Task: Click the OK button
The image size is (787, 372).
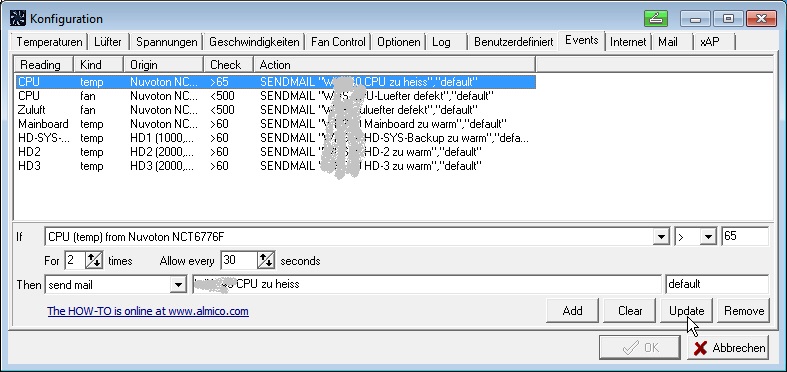Action: click(639, 347)
